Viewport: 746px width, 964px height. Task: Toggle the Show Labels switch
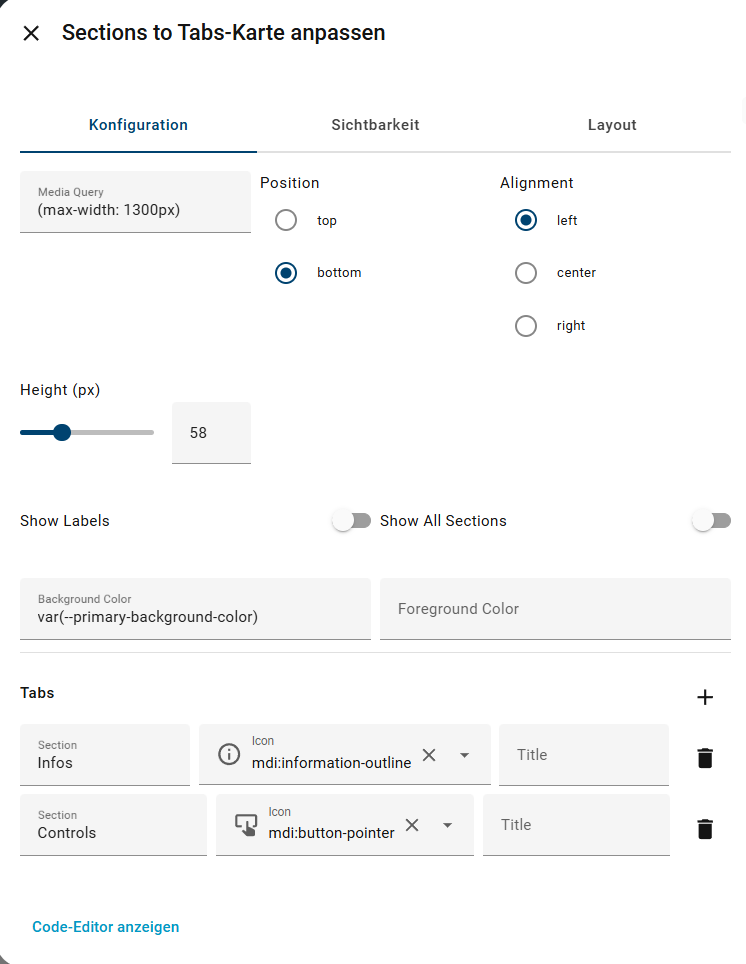352,521
